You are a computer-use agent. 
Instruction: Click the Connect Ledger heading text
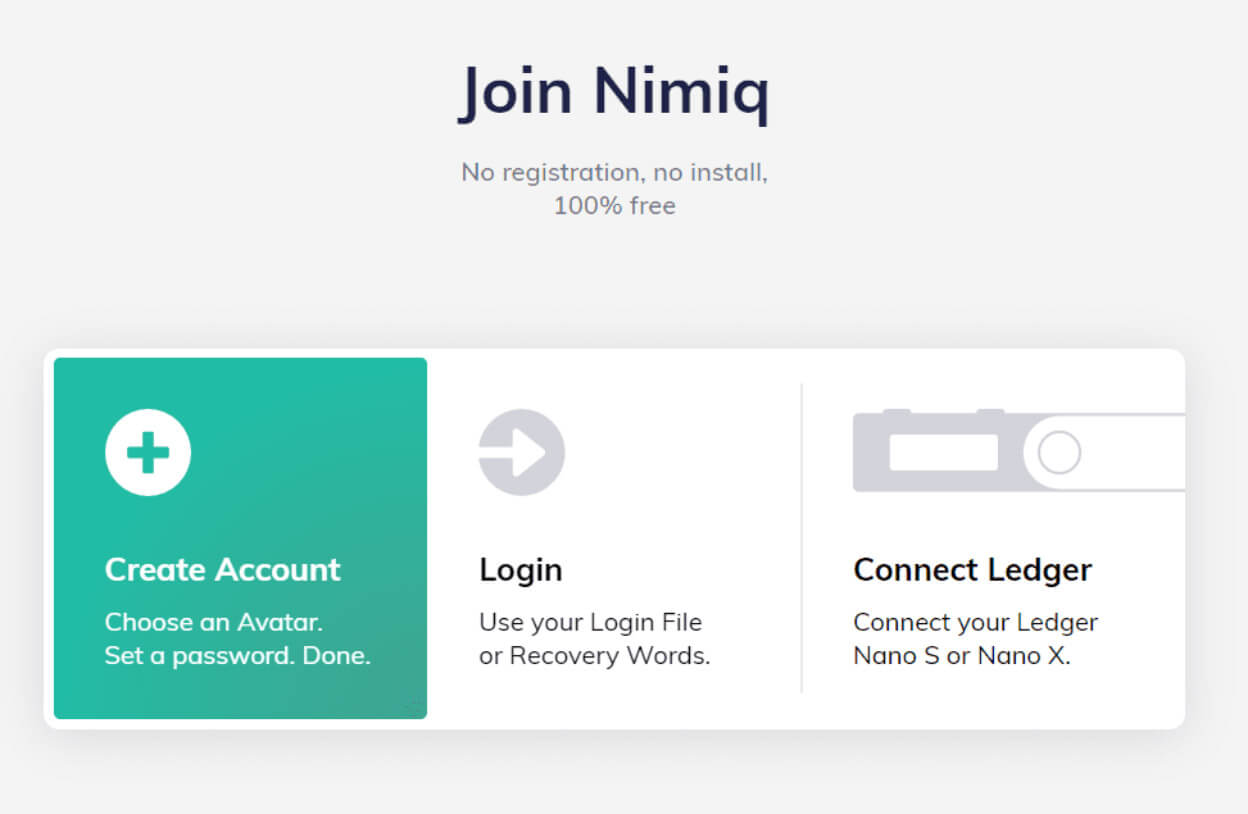pyautogui.click(x=972, y=569)
